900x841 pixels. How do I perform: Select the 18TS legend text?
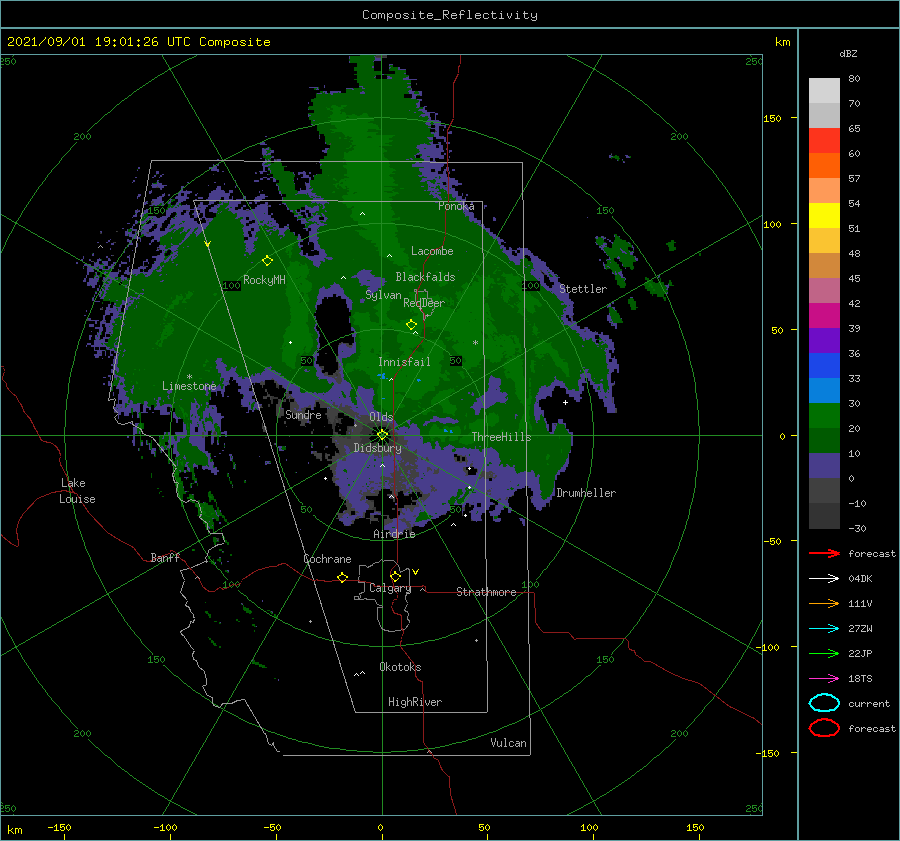click(860, 679)
